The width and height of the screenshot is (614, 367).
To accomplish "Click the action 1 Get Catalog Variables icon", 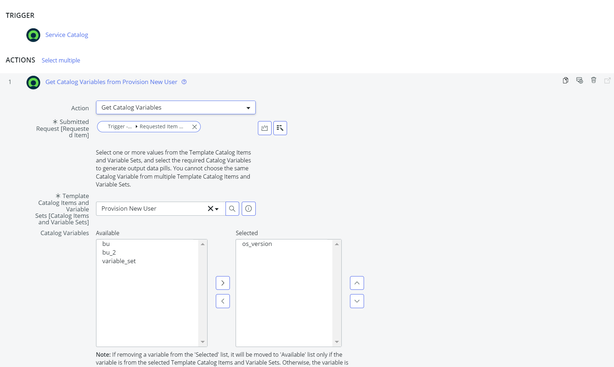I will [x=33, y=83].
